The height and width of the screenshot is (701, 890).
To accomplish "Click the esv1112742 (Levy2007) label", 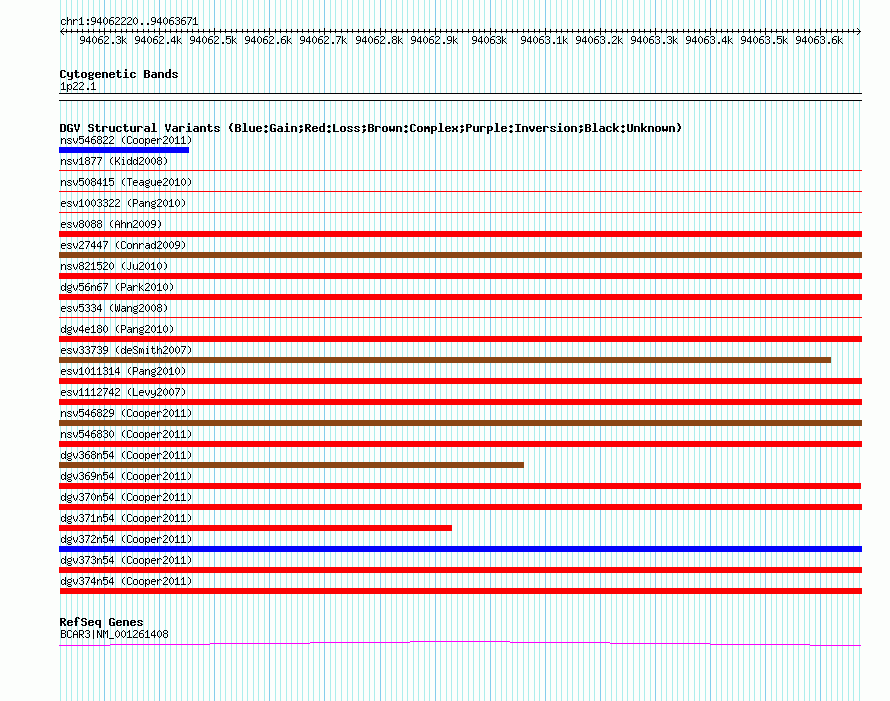I will click(123, 392).
